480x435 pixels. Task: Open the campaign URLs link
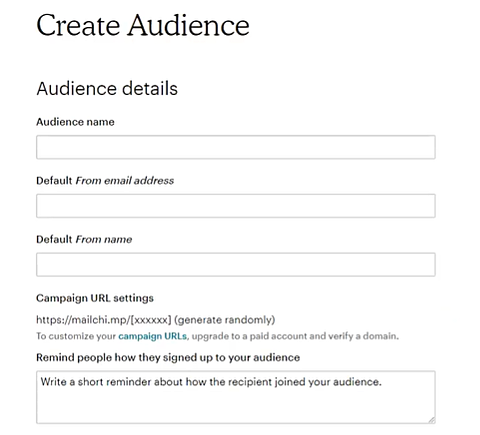point(152,336)
